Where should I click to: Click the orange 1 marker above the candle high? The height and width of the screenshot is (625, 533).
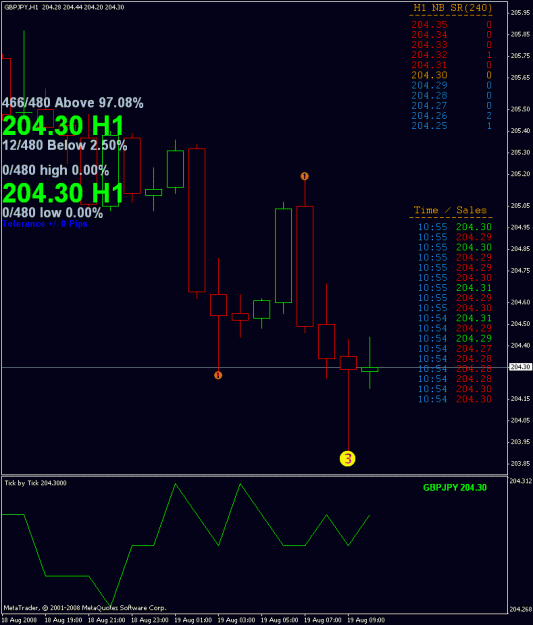point(305,176)
